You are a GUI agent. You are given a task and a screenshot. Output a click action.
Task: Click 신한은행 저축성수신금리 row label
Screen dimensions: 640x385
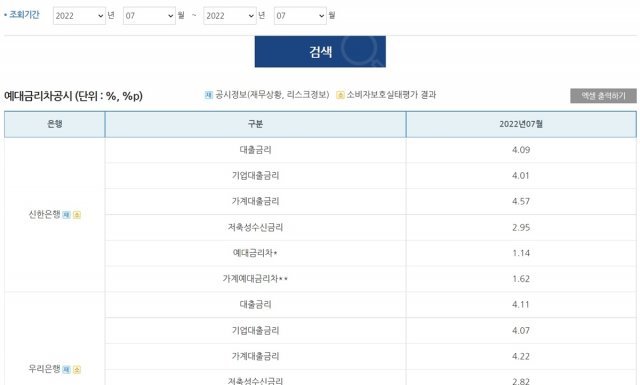click(x=256, y=227)
